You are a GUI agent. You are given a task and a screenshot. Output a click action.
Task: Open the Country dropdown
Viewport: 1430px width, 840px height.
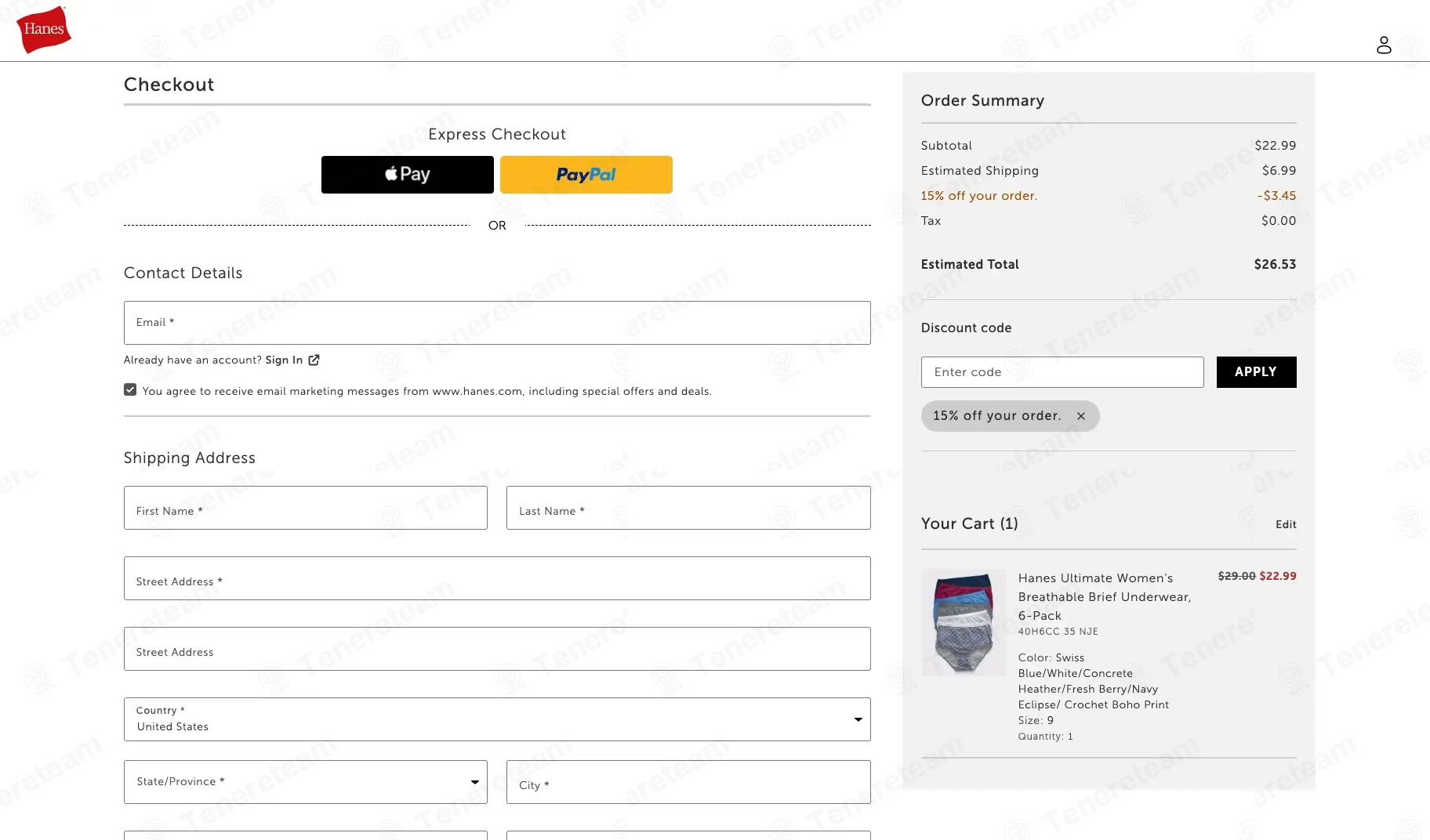point(497,719)
